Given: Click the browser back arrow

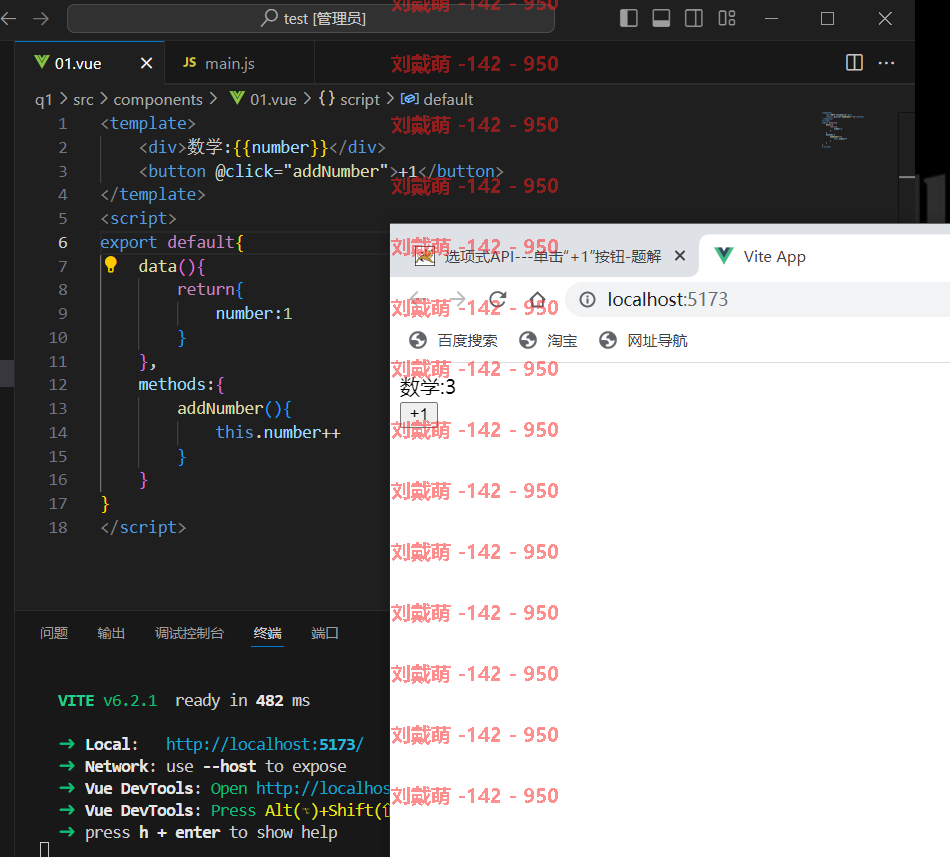Looking at the screenshot, I should point(417,299).
